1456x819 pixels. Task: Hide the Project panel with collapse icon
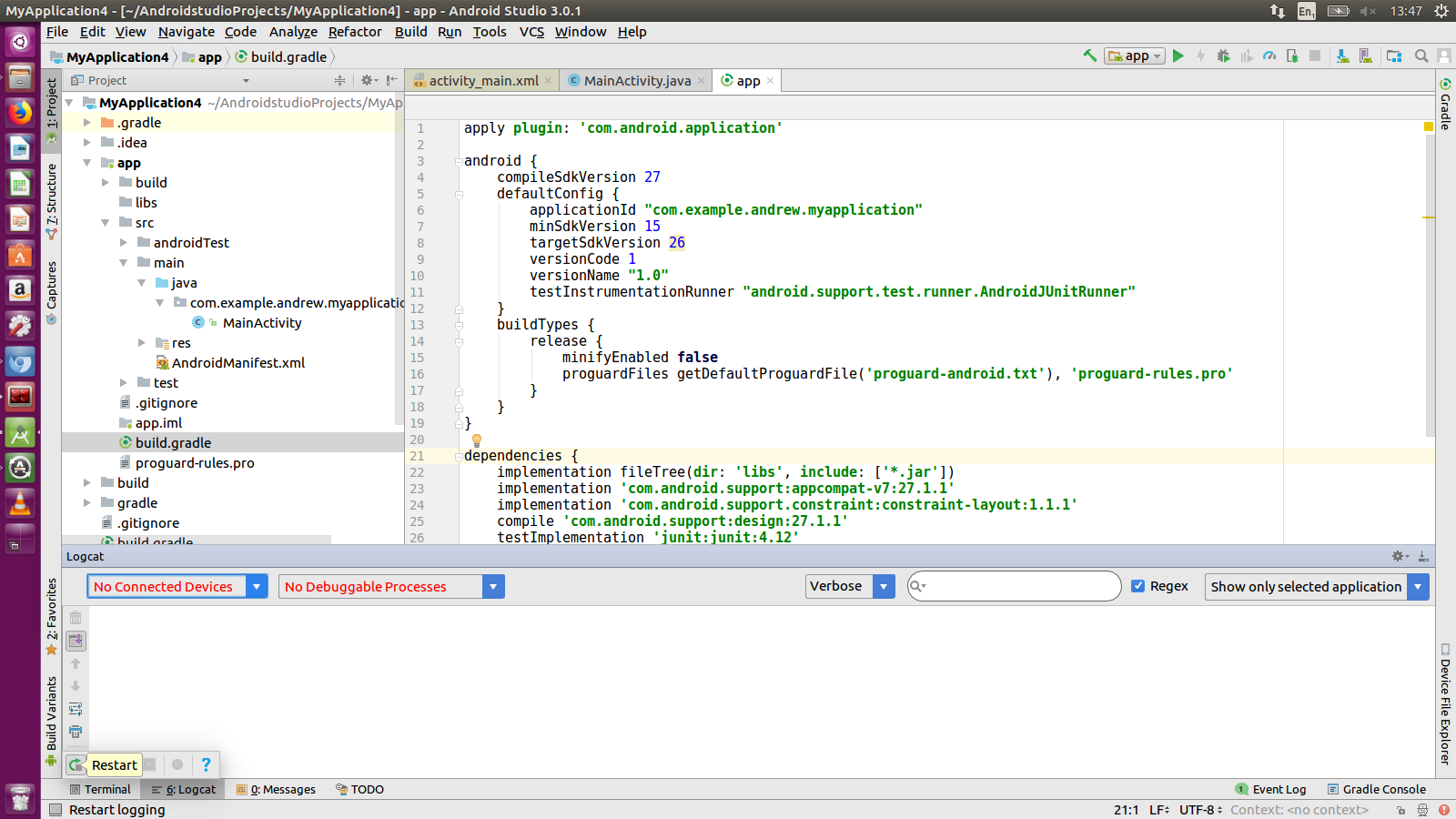click(x=391, y=80)
